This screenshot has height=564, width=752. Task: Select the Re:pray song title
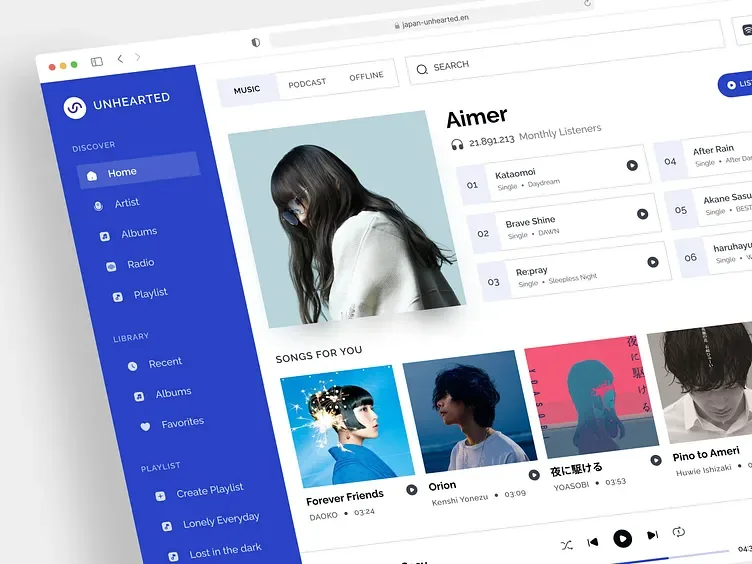coord(531,271)
